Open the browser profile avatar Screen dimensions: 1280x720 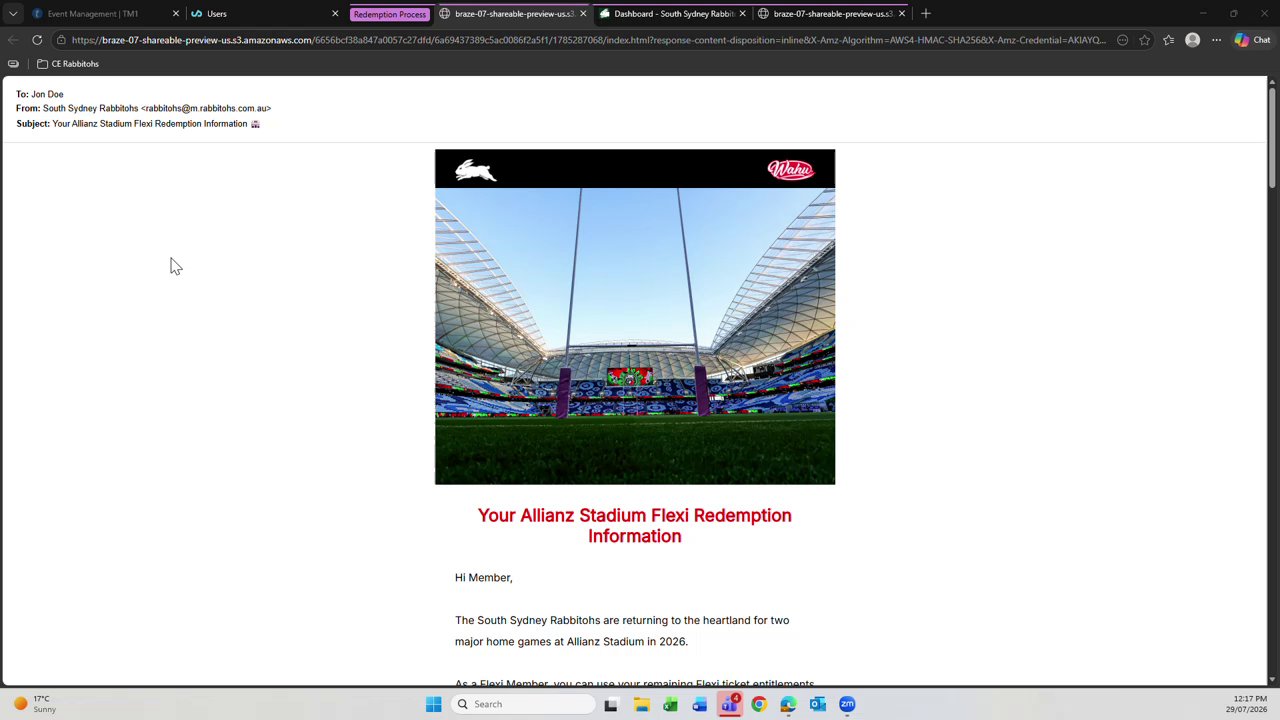(1192, 40)
